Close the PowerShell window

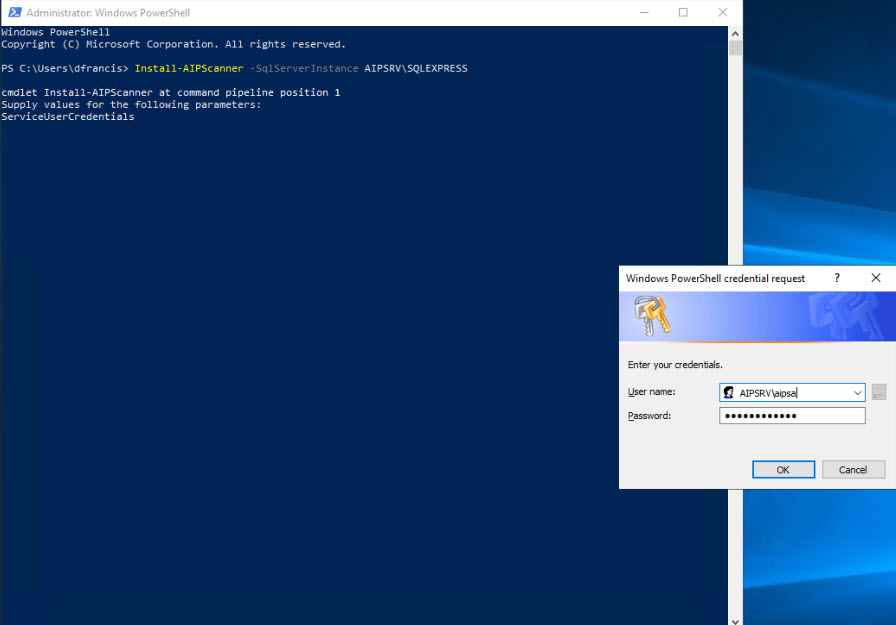723,12
